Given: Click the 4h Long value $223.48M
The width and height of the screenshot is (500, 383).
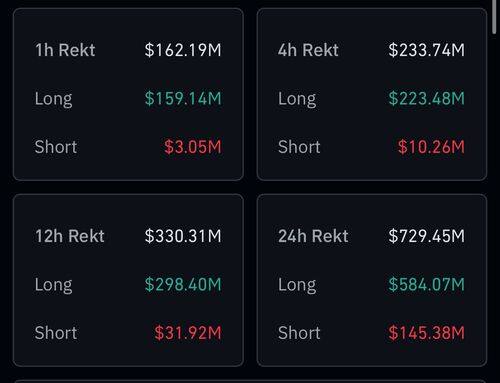Looking at the screenshot, I should [x=427, y=99].
